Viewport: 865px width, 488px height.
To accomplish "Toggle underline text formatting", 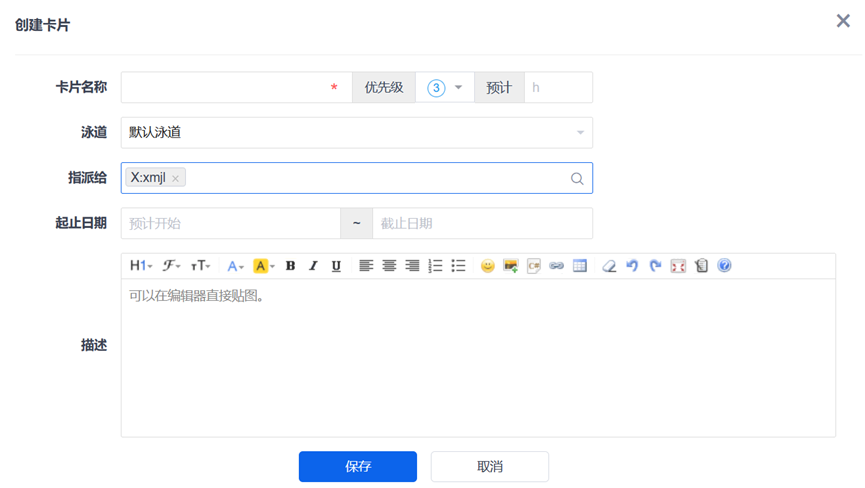I will tap(336, 266).
